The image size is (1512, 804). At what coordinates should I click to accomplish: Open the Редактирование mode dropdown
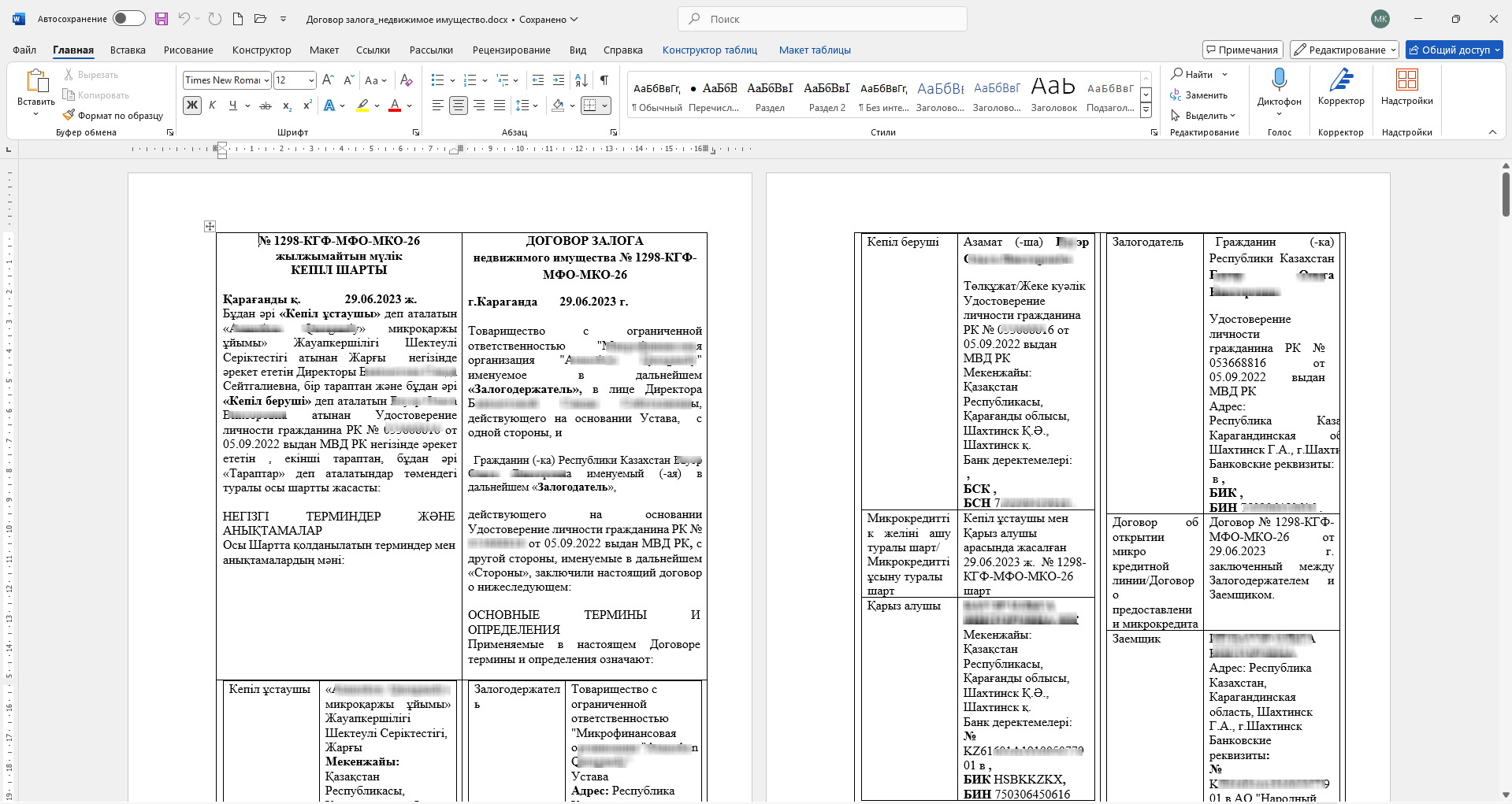1344,50
